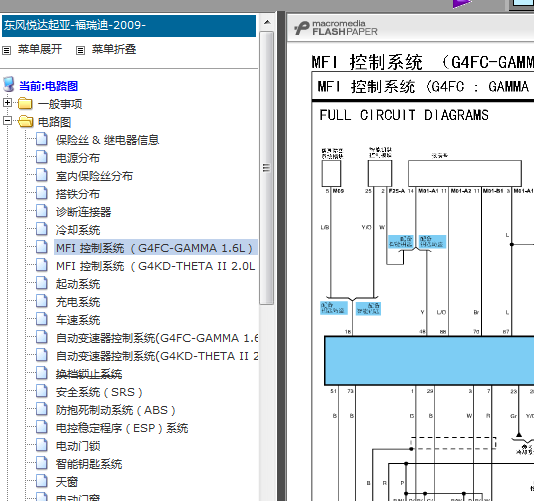Click the computer icon beside 当前:电路图
534x501 pixels.
(9, 84)
